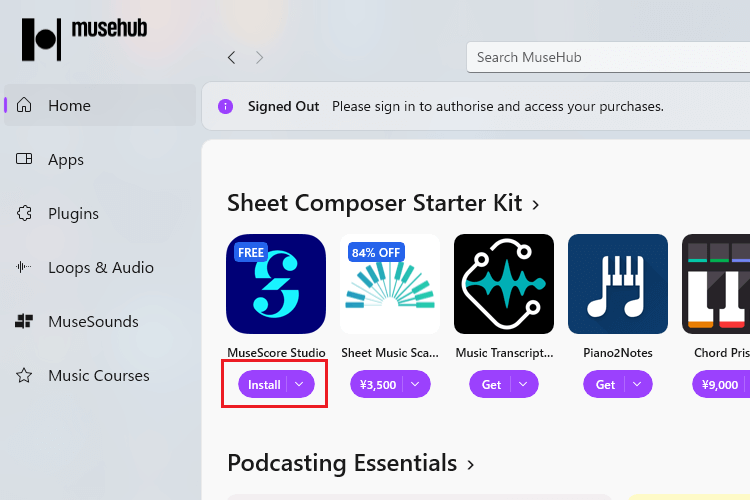Install MuseScore Studio
Image resolution: width=750 pixels, height=500 pixels.
pyautogui.click(x=264, y=385)
